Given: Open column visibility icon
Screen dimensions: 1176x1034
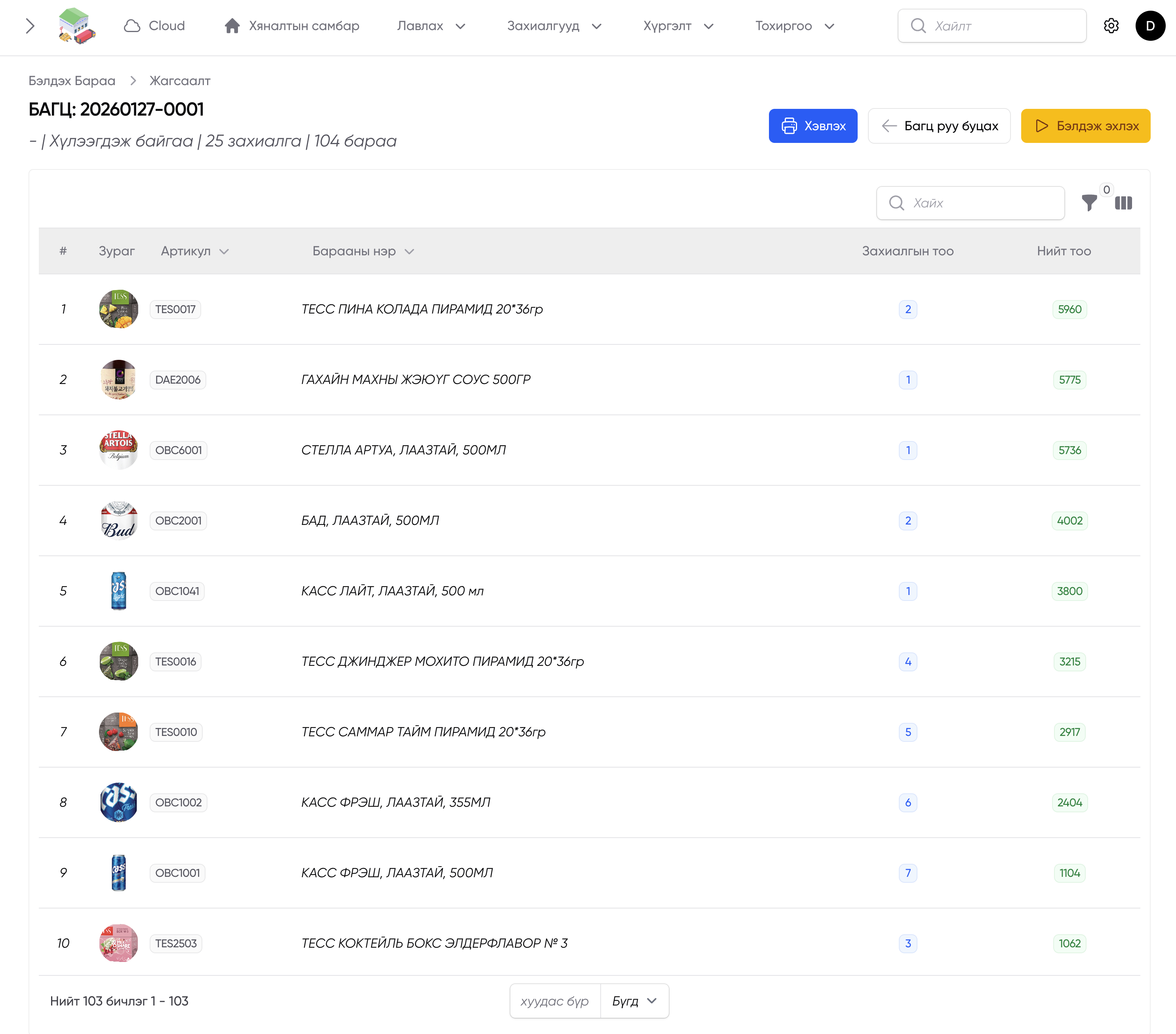Looking at the screenshot, I should click(1123, 203).
